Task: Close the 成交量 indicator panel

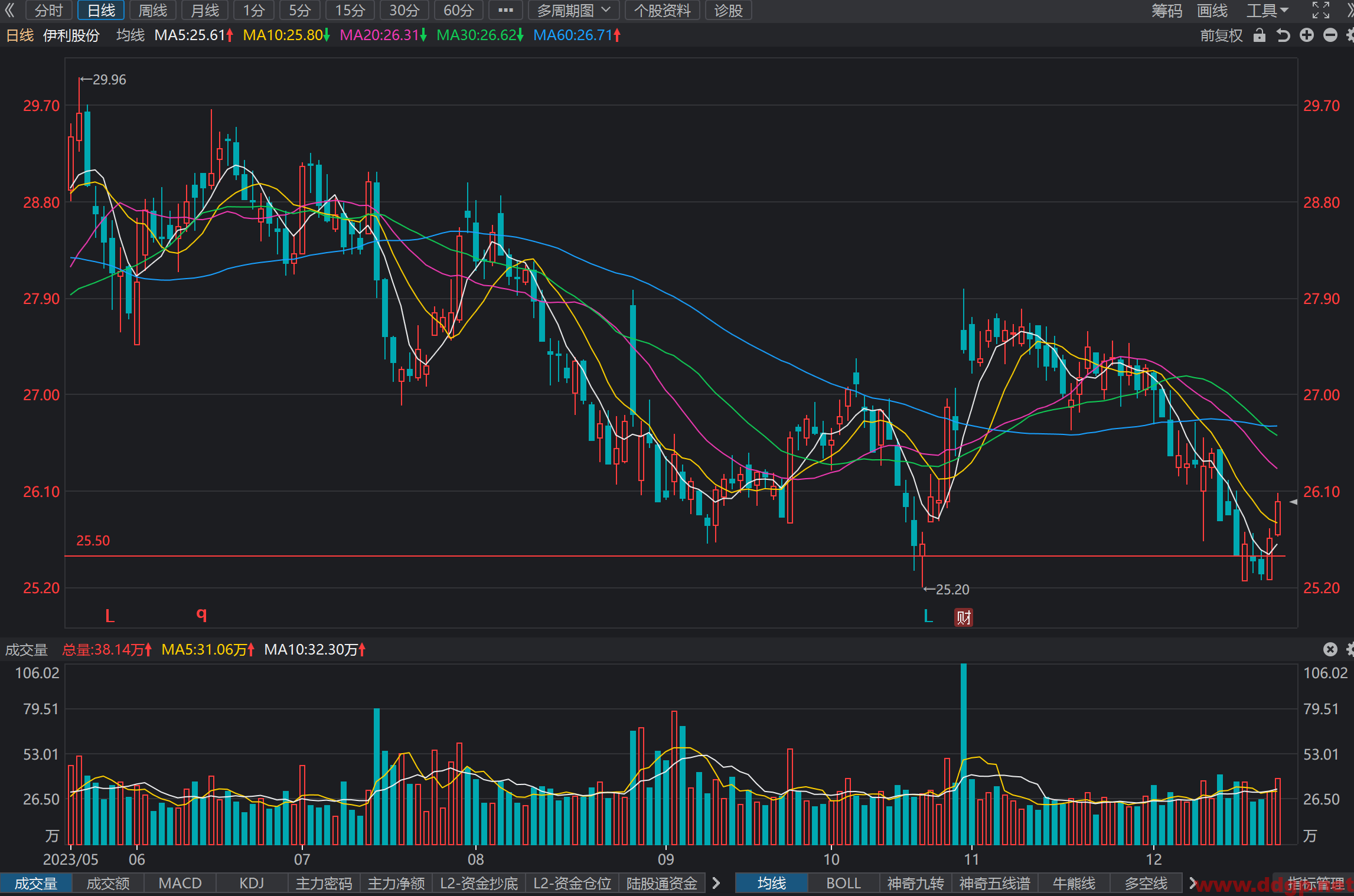Action: [x=1330, y=649]
